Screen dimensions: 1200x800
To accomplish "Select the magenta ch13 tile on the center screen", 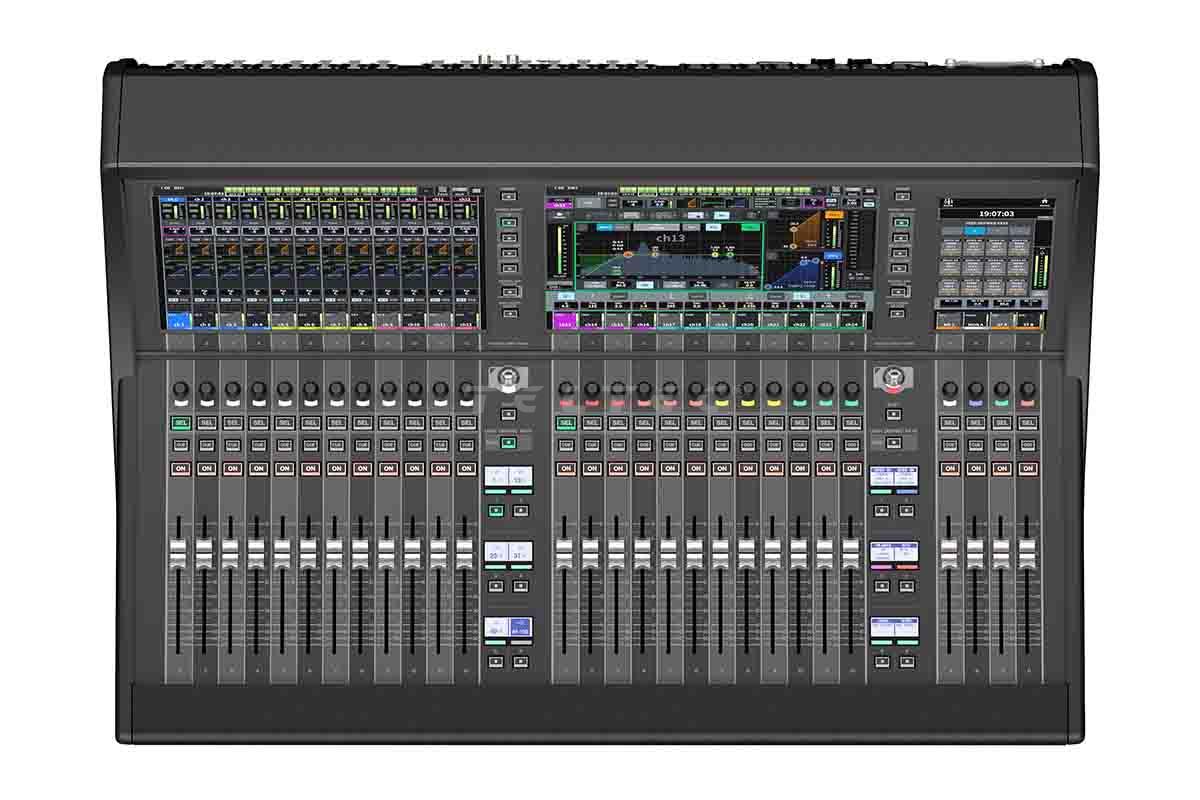I will click(x=564, y=322).
